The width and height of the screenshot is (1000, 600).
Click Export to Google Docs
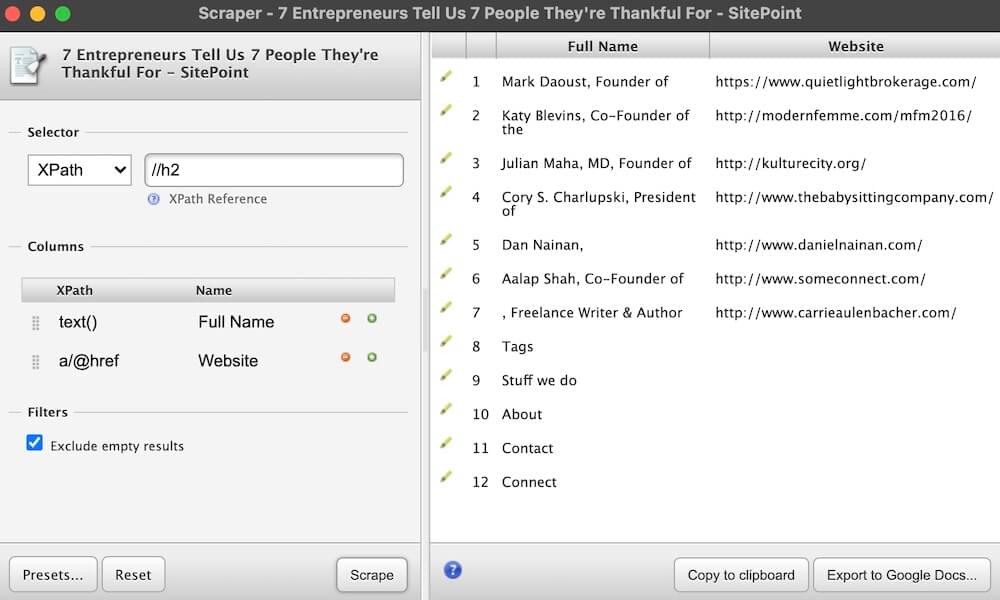tap(902, 575)
